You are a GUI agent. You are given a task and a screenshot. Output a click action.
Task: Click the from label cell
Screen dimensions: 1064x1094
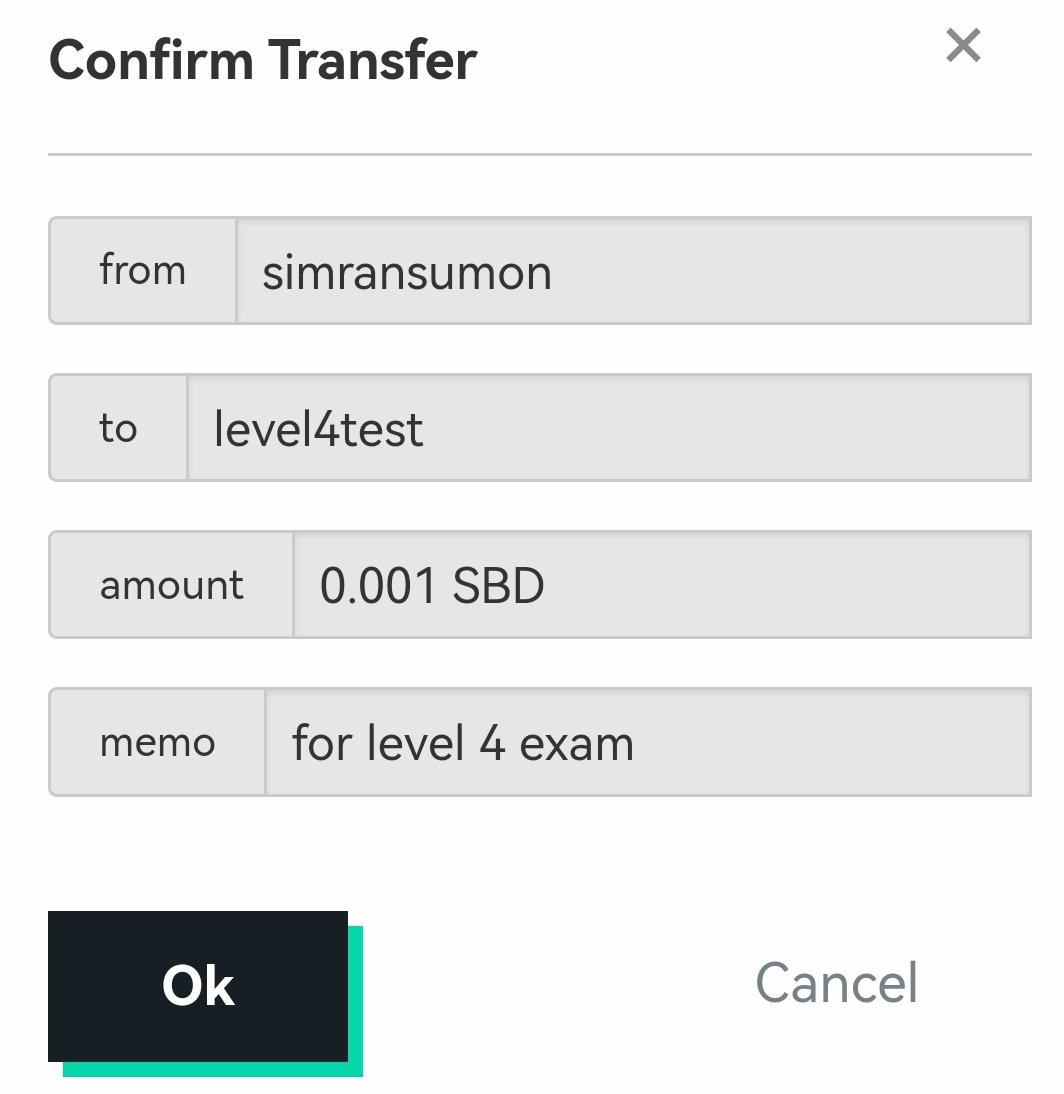coord(142,271)
